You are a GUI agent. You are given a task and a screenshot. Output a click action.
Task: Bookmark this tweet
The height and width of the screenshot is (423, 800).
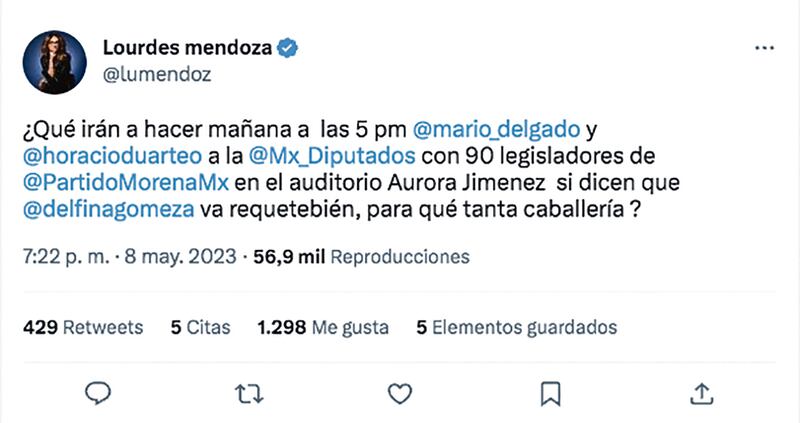pyautogui.click(x=550, y=392)
